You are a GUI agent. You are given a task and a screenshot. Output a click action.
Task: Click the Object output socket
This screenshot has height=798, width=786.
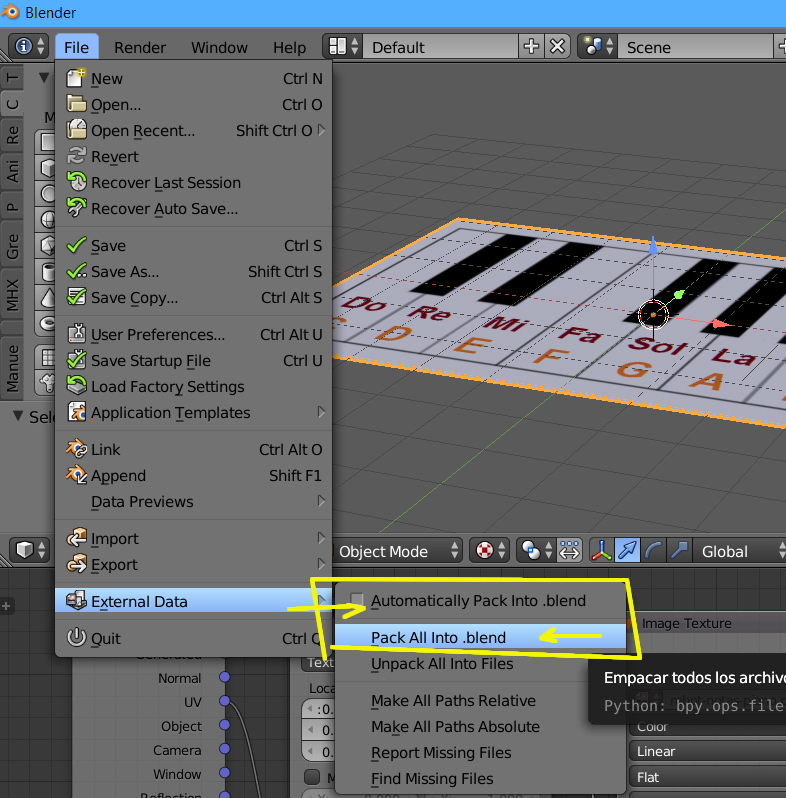[x=224, y=725]
